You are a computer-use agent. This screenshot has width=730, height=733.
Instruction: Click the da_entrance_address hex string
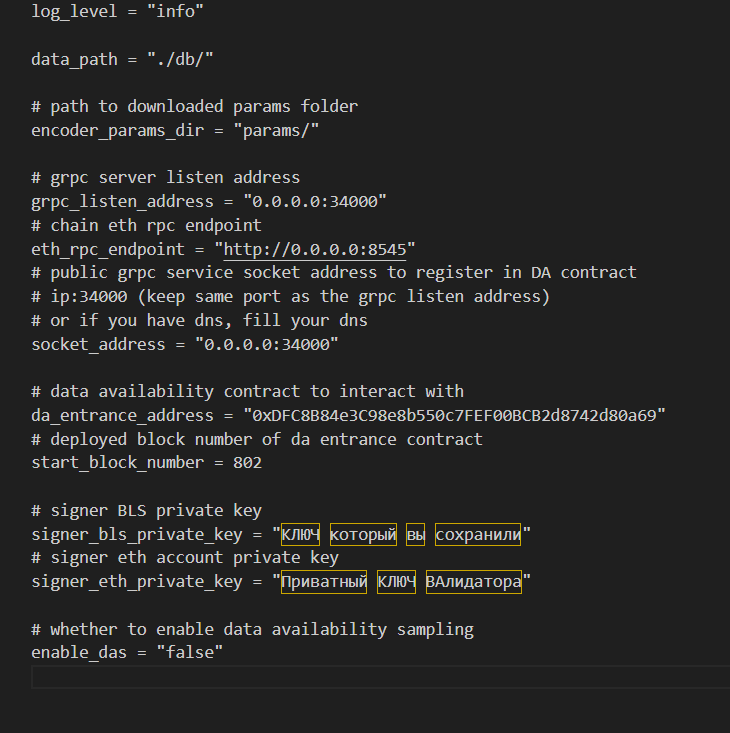point(454,416)
